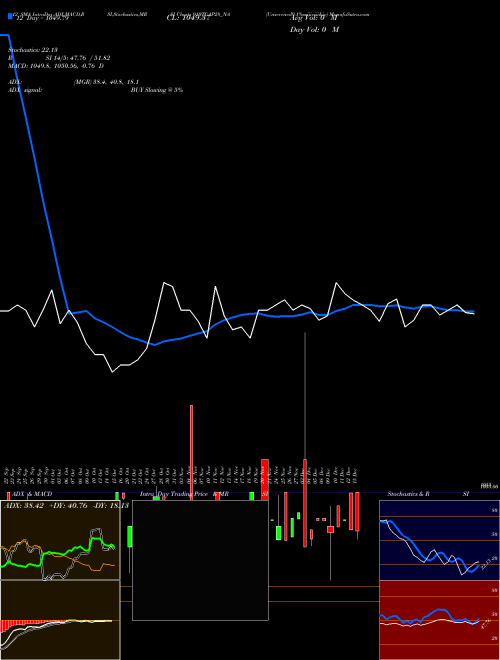Click the 'SI 14/3: 47.76 / 51.82' value

[78, 58]
